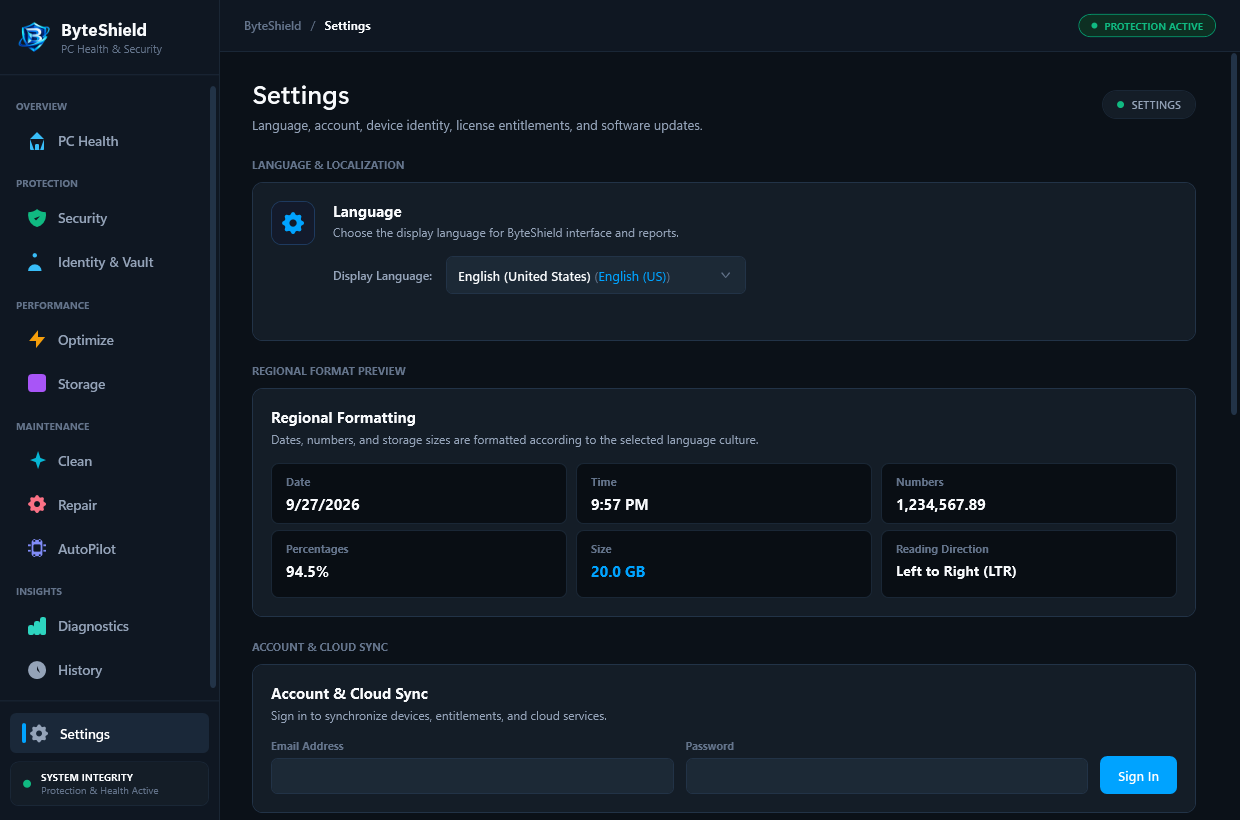Open the Repair page
This screenshot has height=820, width=1240.
pyautogui.click(x=109, y=505)
